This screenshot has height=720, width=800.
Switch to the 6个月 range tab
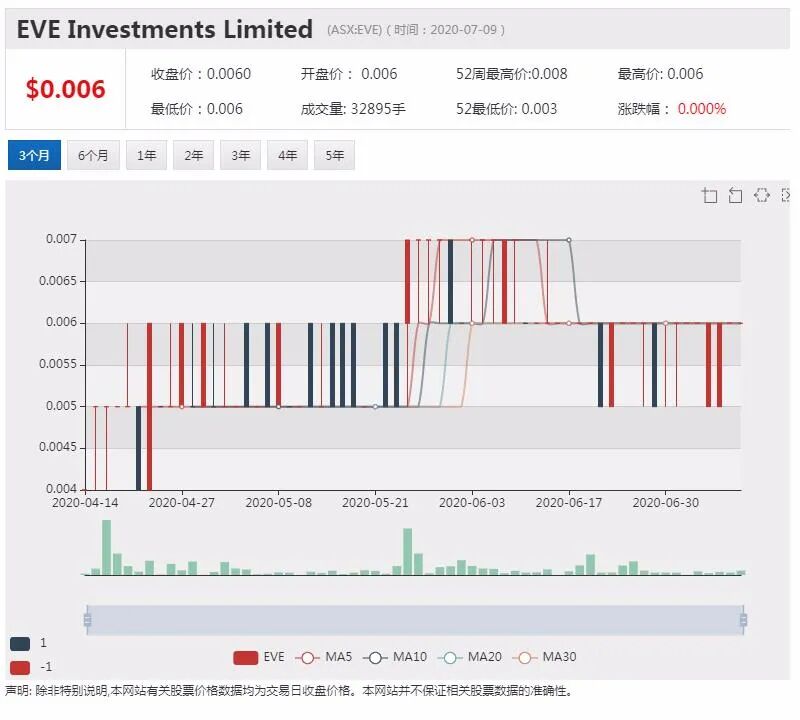click(93, 155)
